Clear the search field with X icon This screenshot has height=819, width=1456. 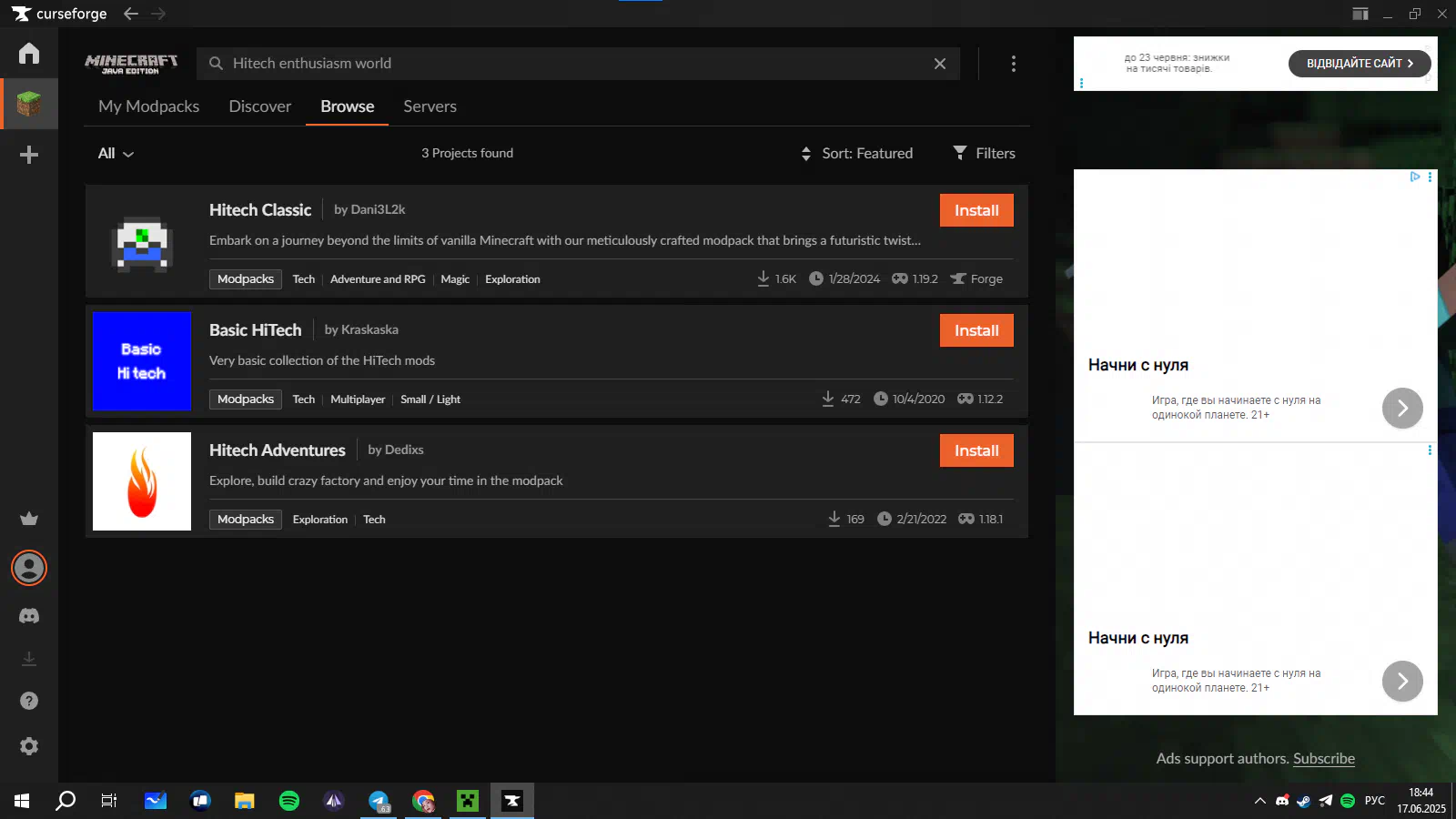point(940,64)
